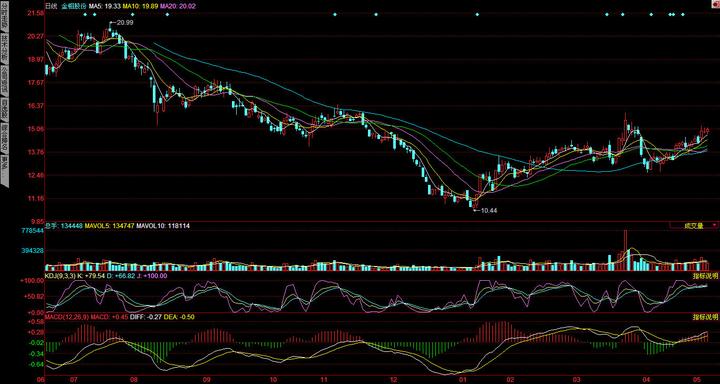Click the 12 month label on time axis

[x=393, y=380]
